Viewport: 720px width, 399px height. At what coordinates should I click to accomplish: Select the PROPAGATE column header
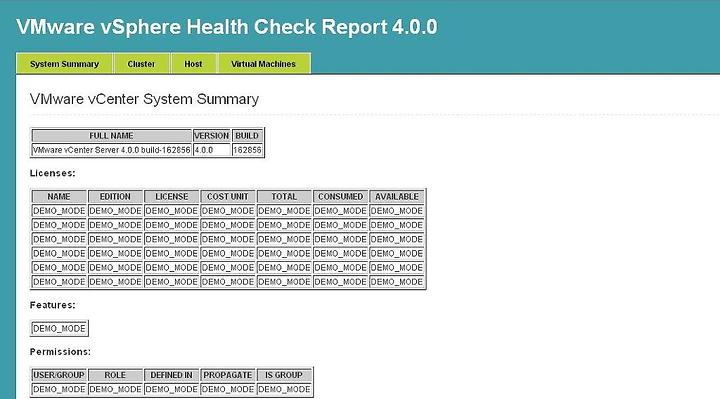pyautogui.click(x=228, y=375)
